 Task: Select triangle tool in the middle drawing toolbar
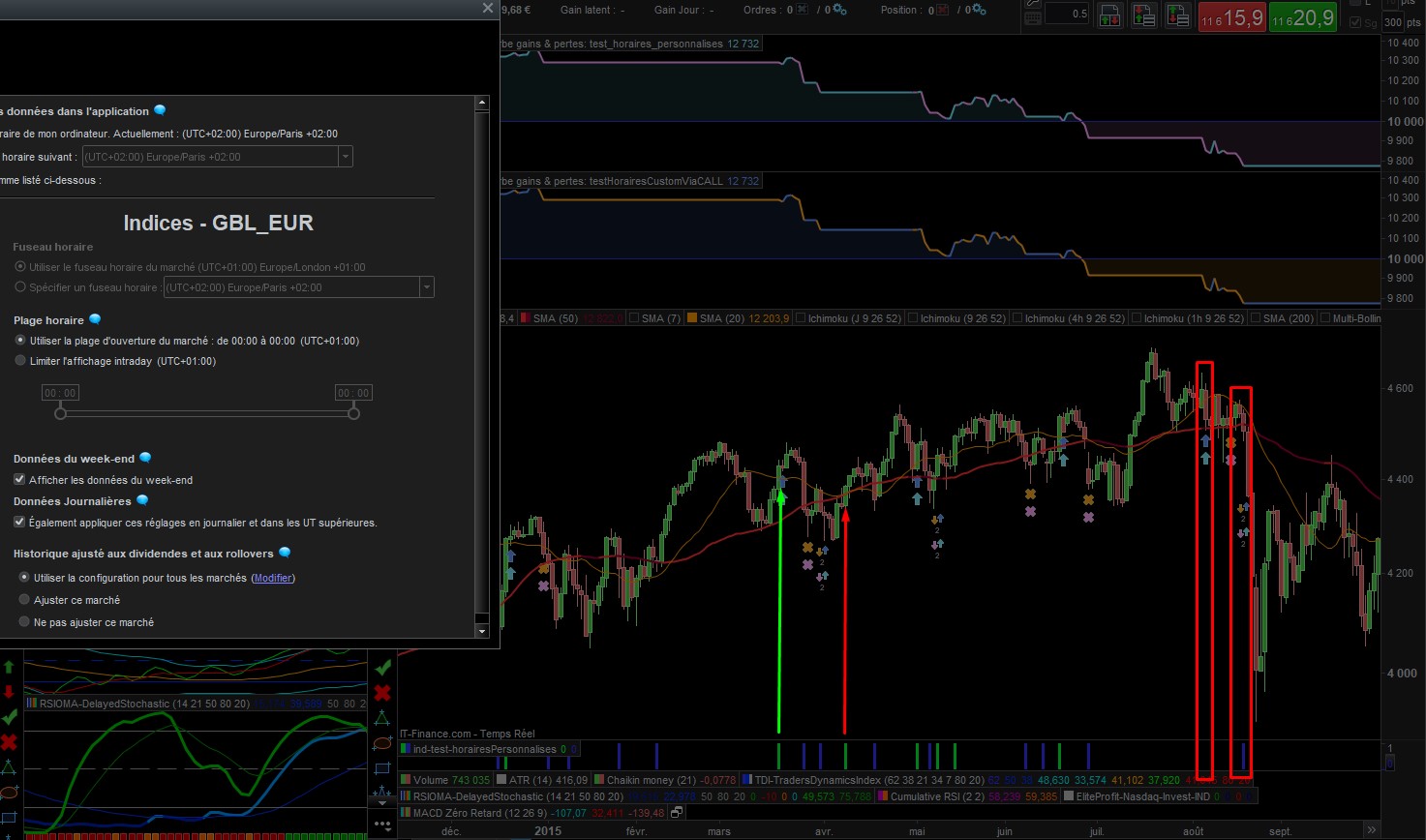(x=382, y=718)
